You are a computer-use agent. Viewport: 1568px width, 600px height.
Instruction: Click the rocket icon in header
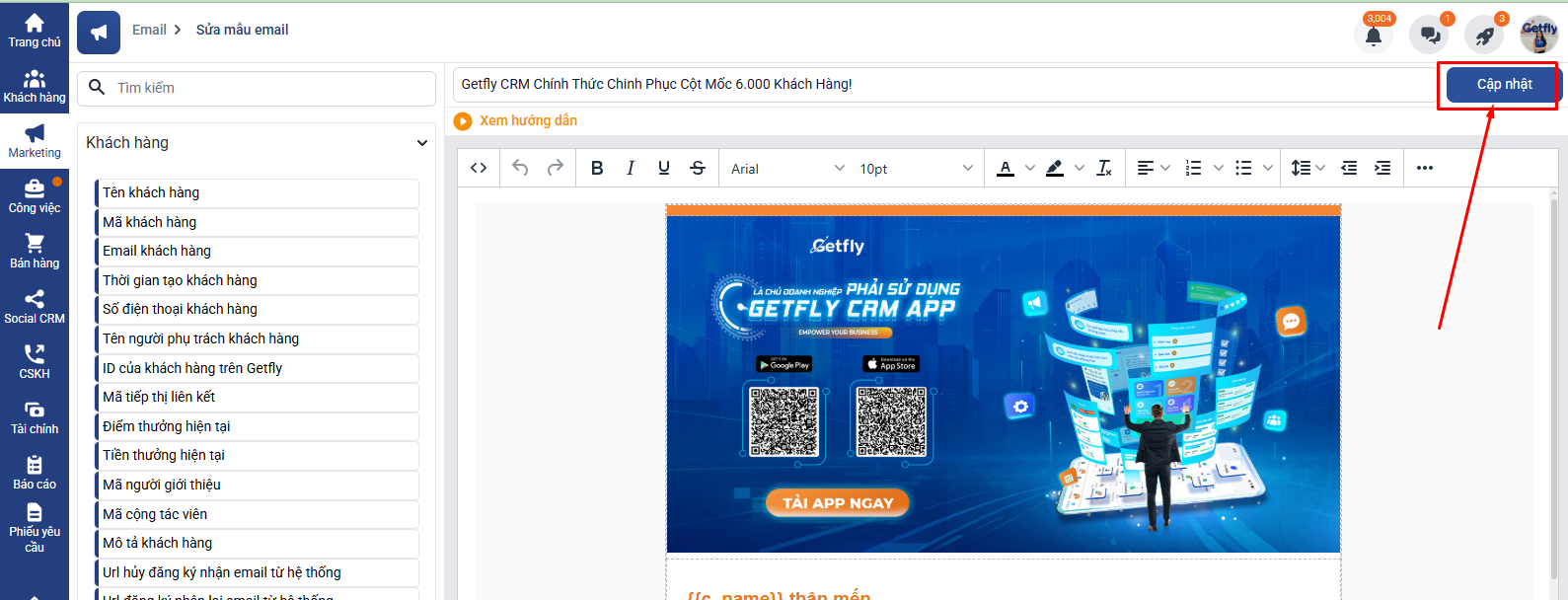[x=1484, y=36]
